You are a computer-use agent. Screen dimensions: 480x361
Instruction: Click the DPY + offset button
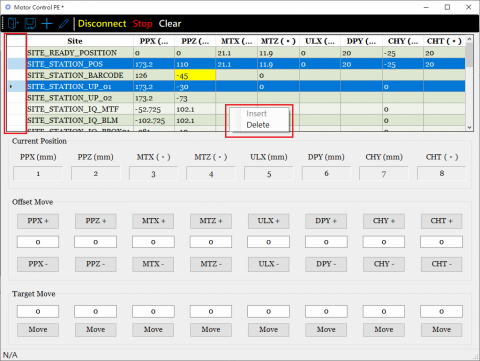(x=326, y=221)
